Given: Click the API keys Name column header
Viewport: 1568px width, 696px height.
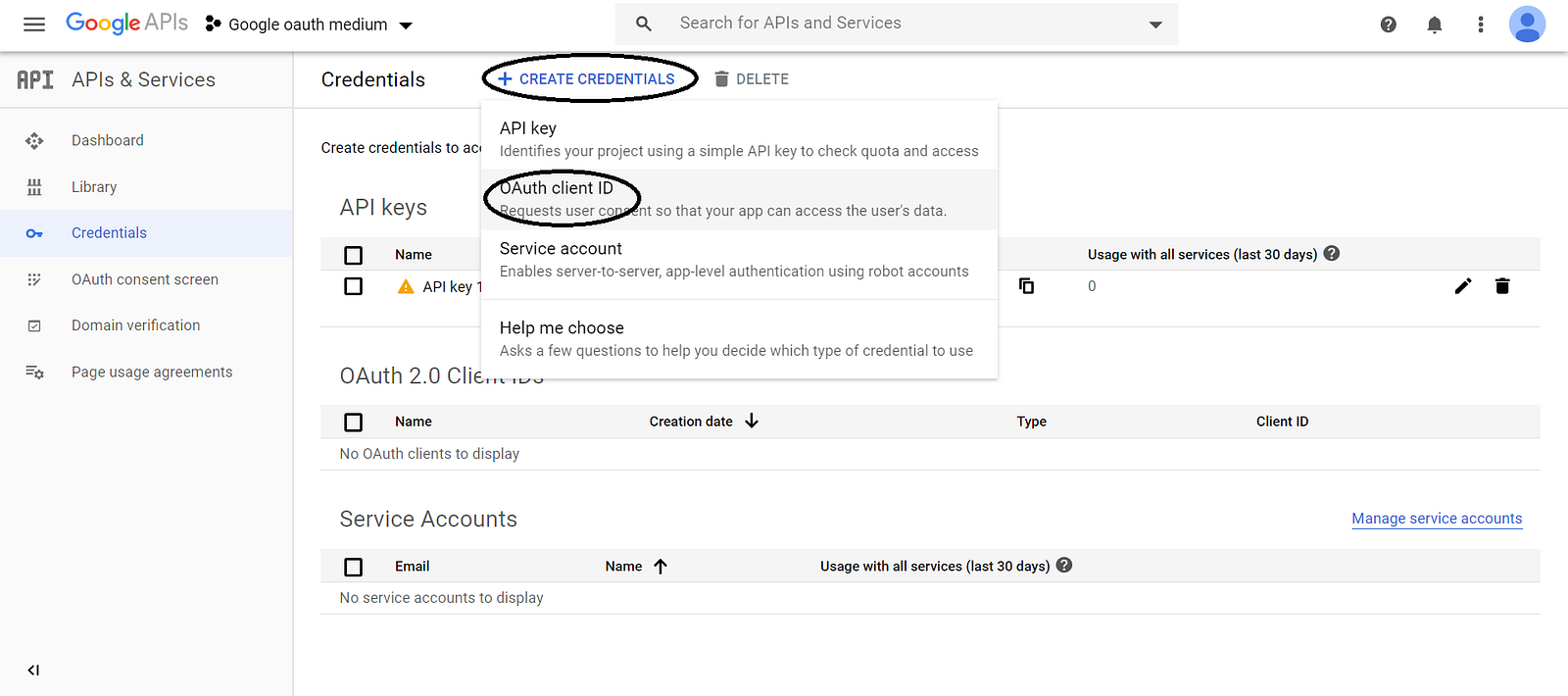Looking at the screenshot, I should 414,254.
